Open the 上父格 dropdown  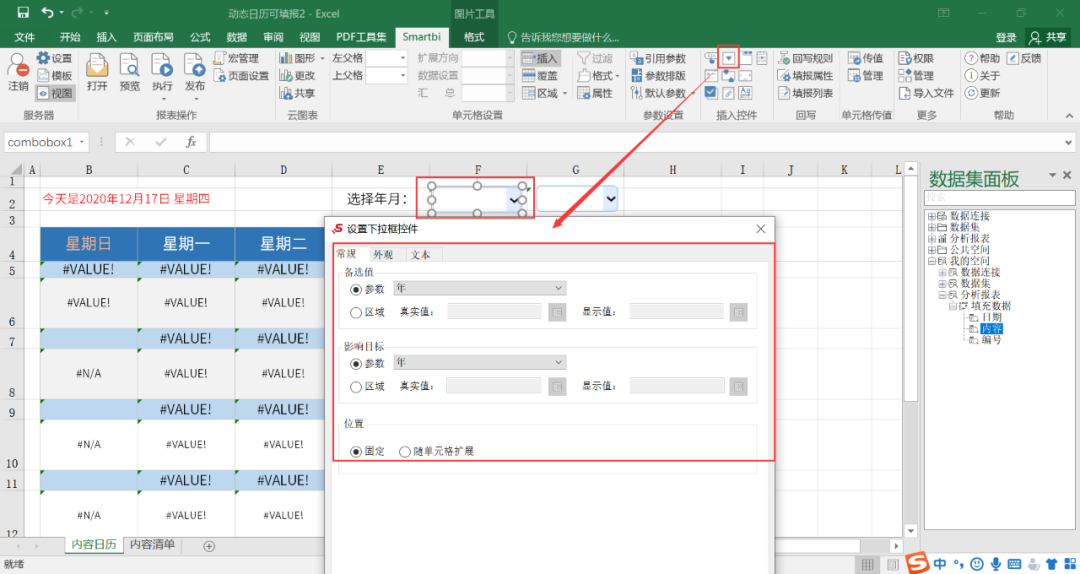[x=402, y=75]
